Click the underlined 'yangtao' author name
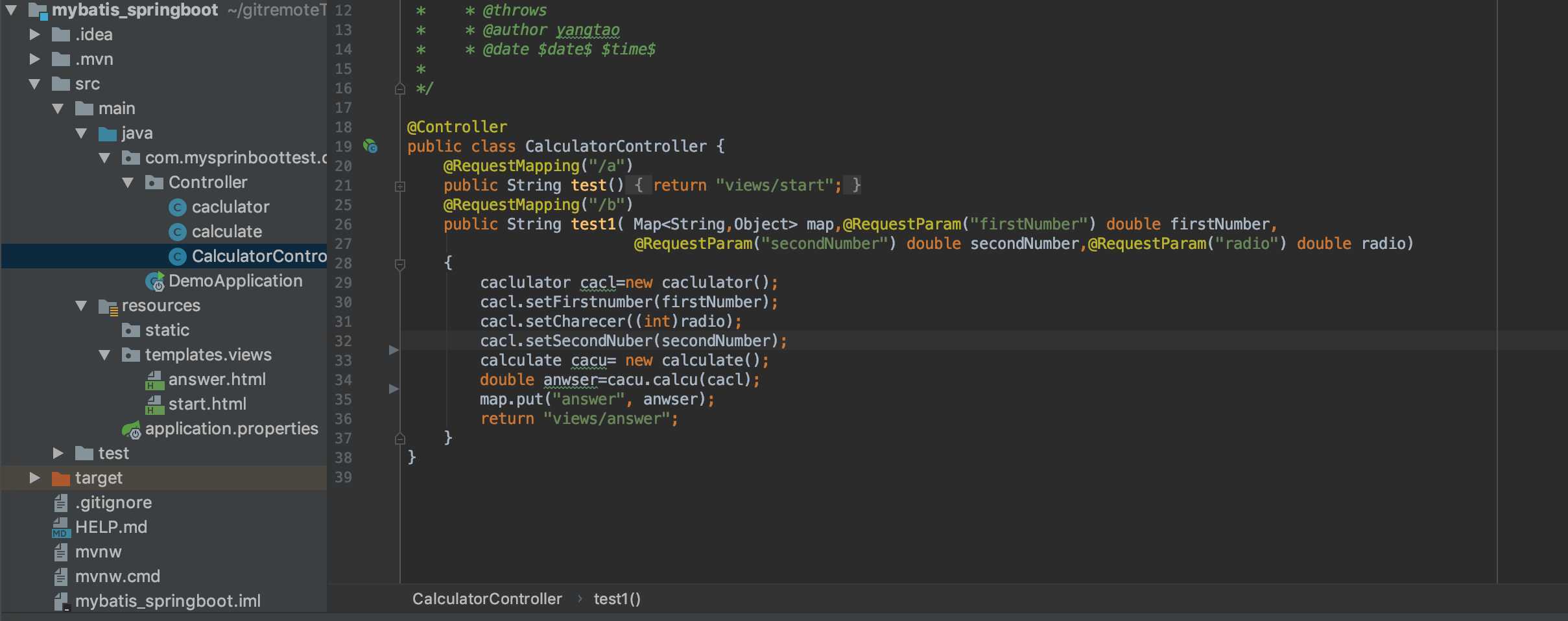The width and height of the screenshot is (1568, 621). 588,30
